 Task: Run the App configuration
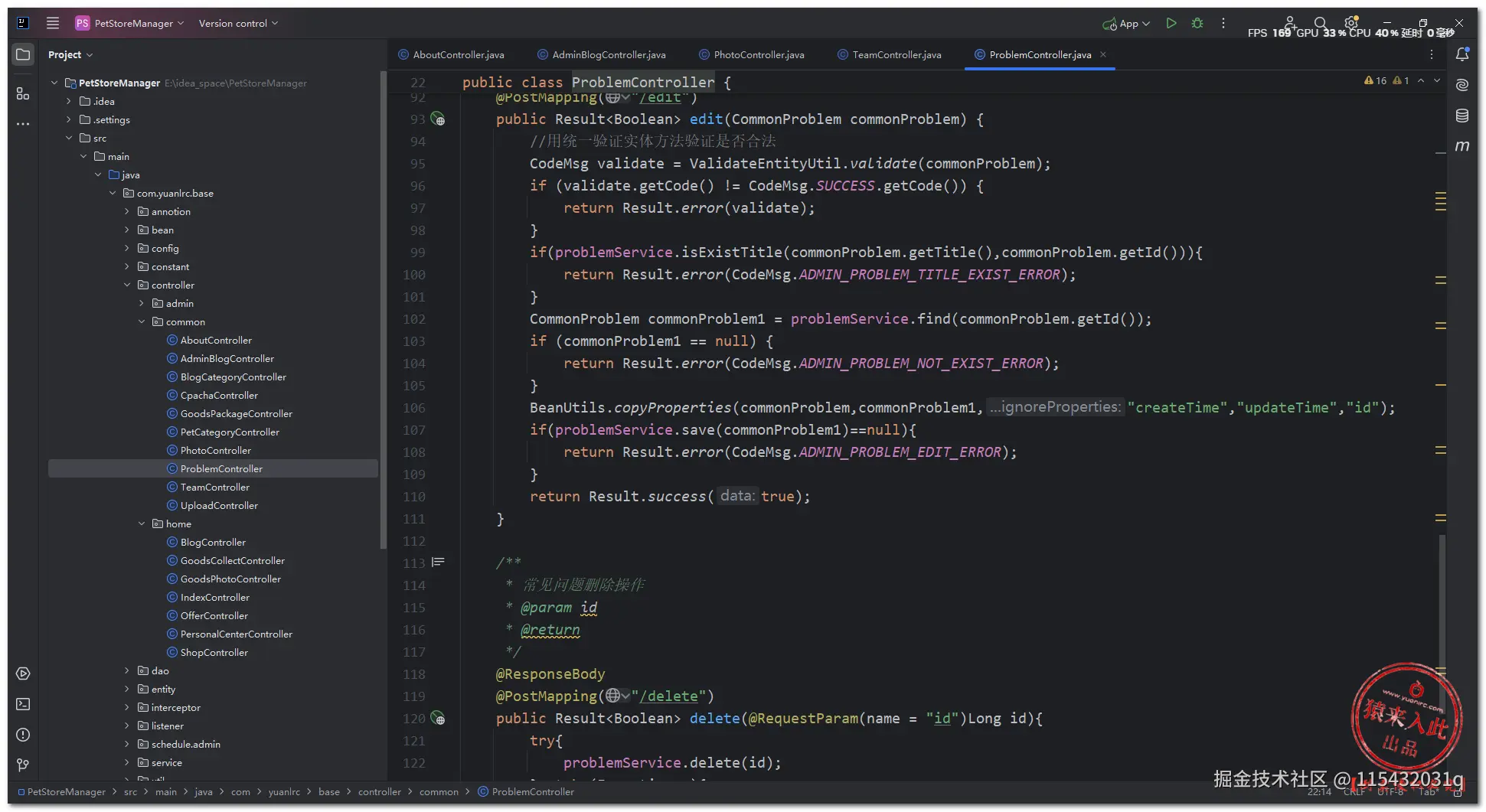(1171, 24)
